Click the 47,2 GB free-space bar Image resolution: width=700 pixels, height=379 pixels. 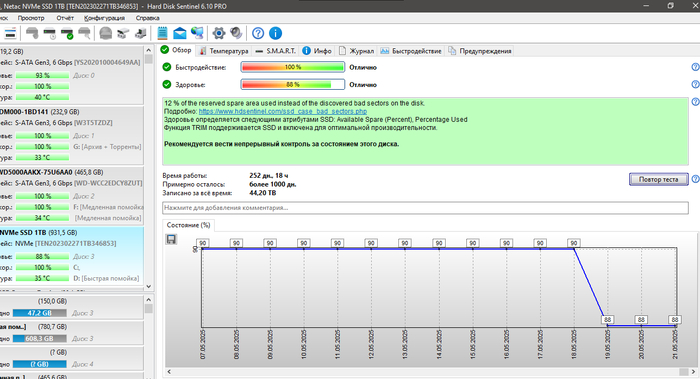point(39,313)
